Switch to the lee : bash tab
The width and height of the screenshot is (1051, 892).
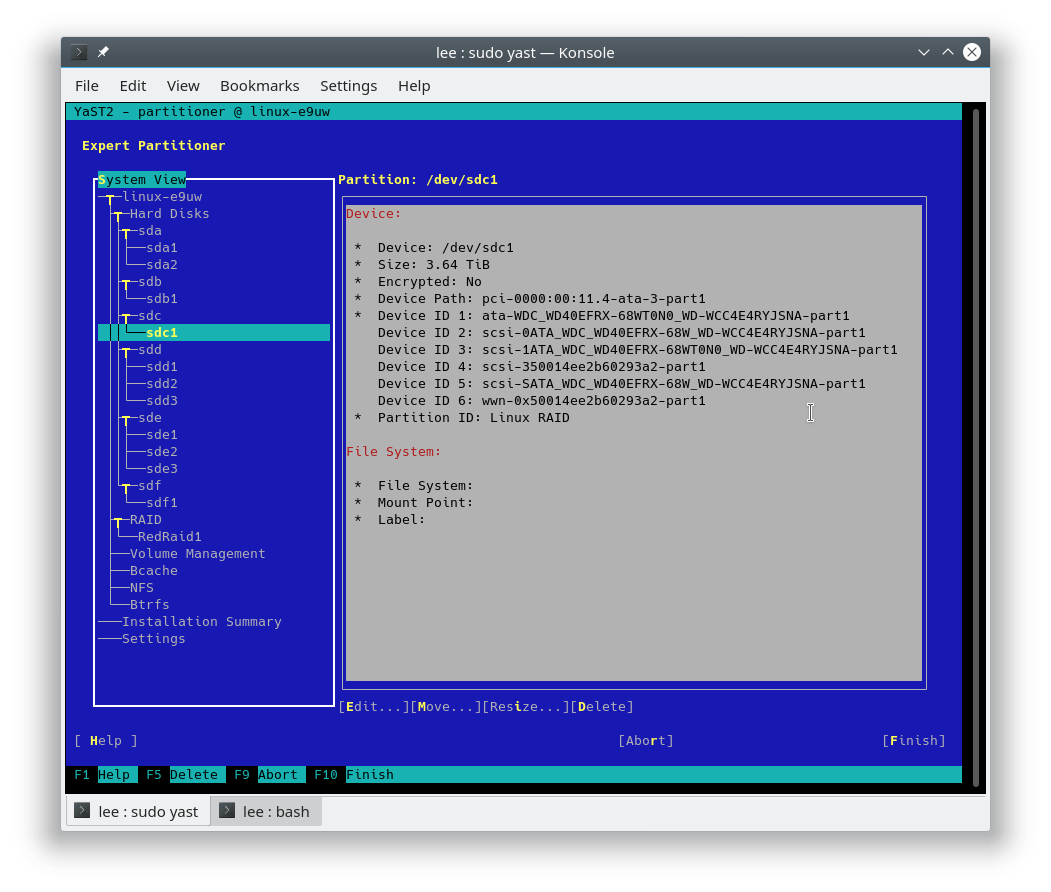(x=277, y=810)
